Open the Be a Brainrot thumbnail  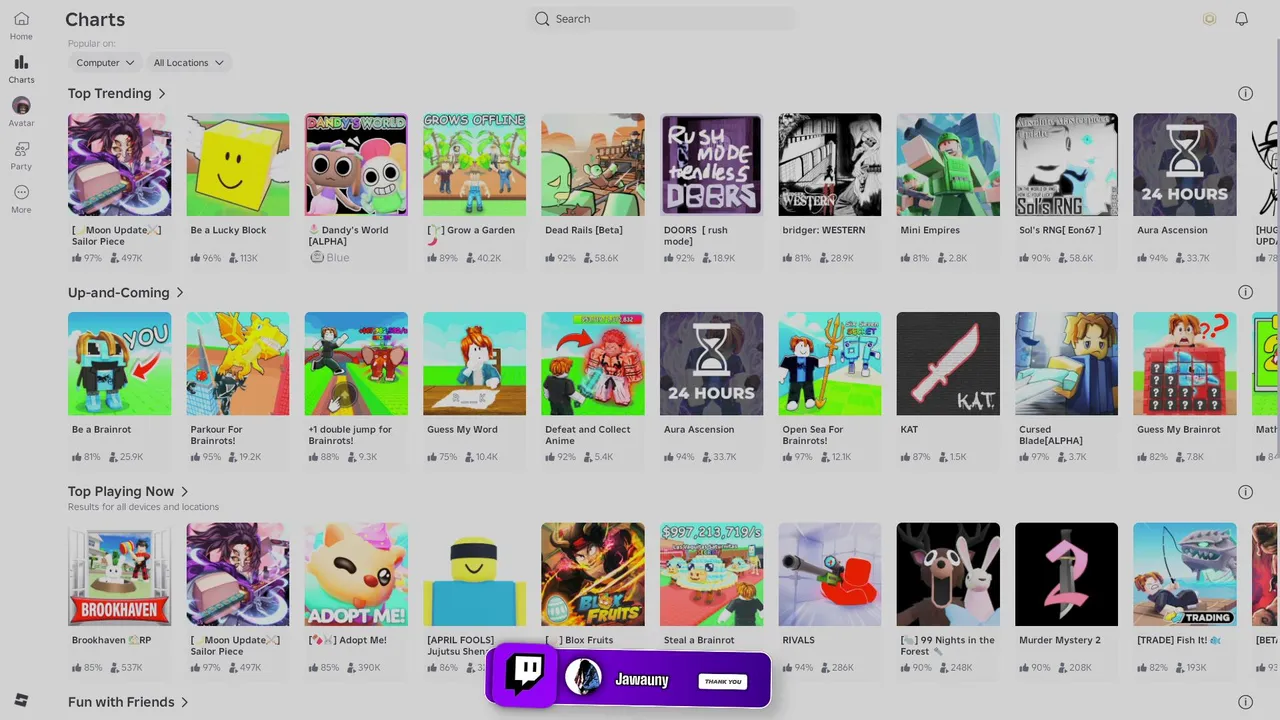pos(119,363)
